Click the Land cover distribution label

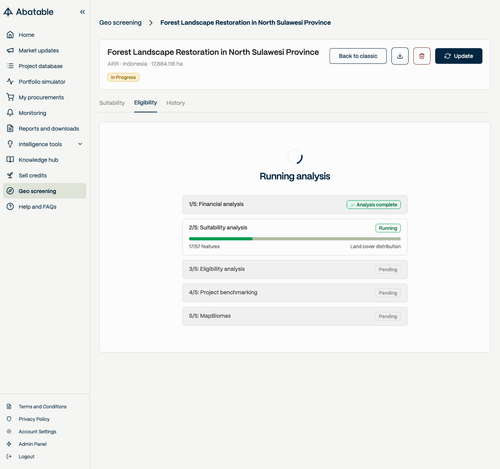(x=375, y=247)
